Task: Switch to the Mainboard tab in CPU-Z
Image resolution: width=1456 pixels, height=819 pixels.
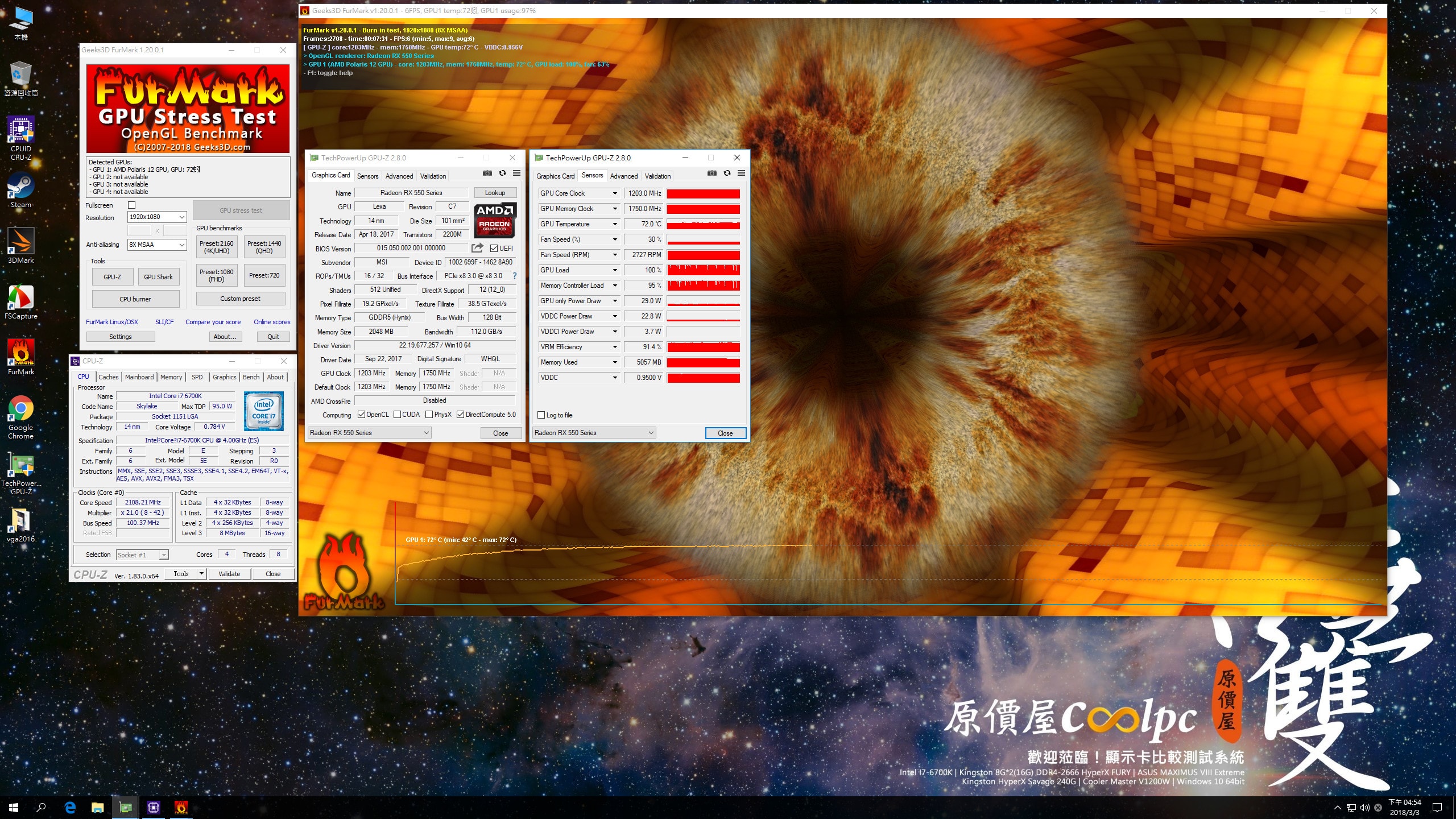Action: click(x=139, y=377)
